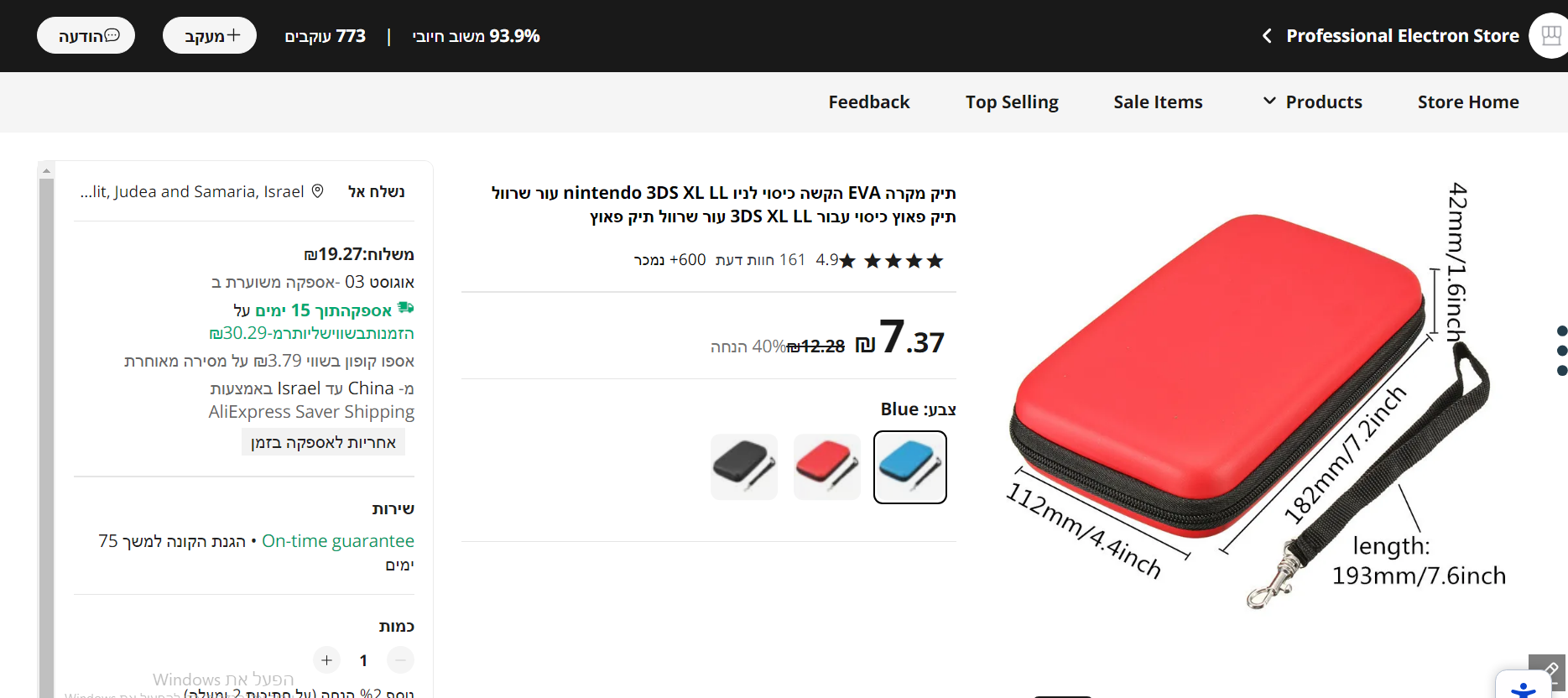Decrease quantity with the minus button

coord(401,660)
